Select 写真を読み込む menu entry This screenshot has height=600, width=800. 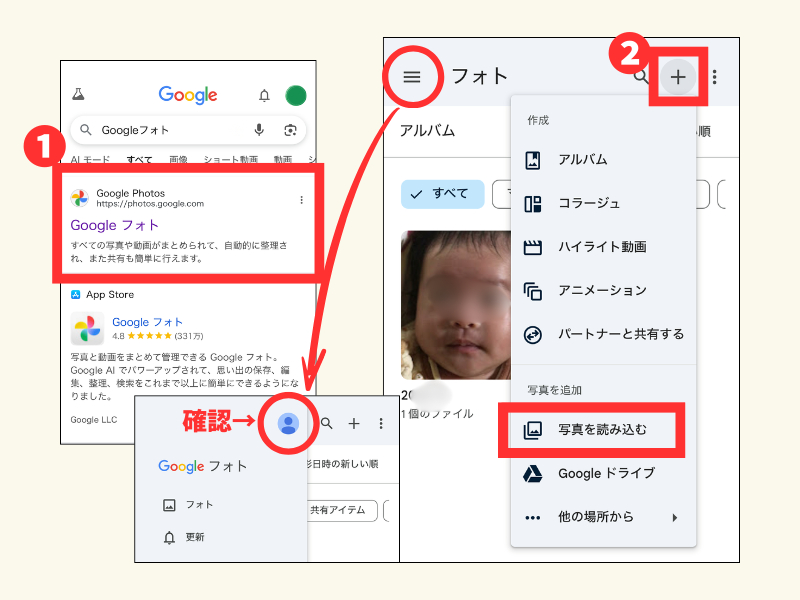tap(602, 430)
